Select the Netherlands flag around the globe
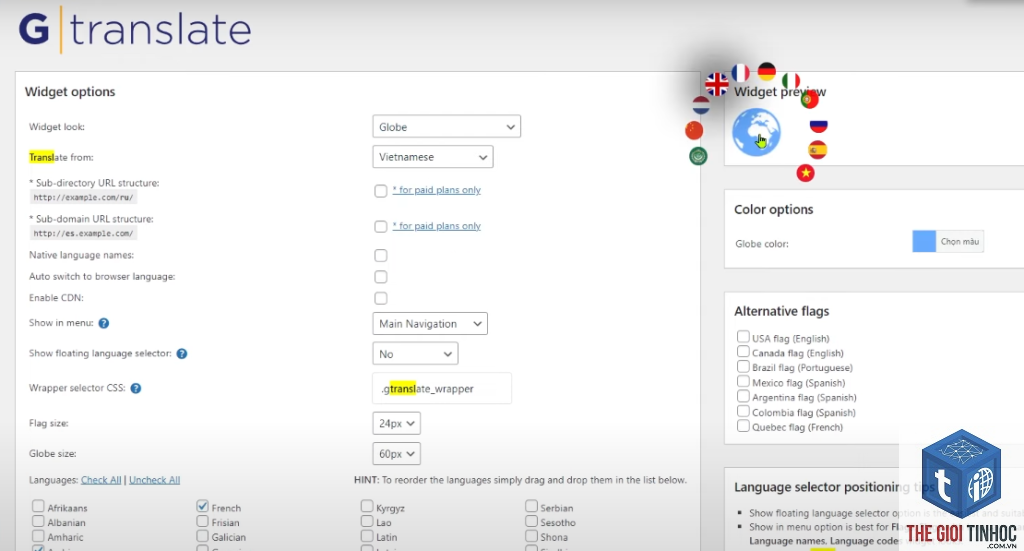Screen dimensions: 1024x551 pos(701,105)
